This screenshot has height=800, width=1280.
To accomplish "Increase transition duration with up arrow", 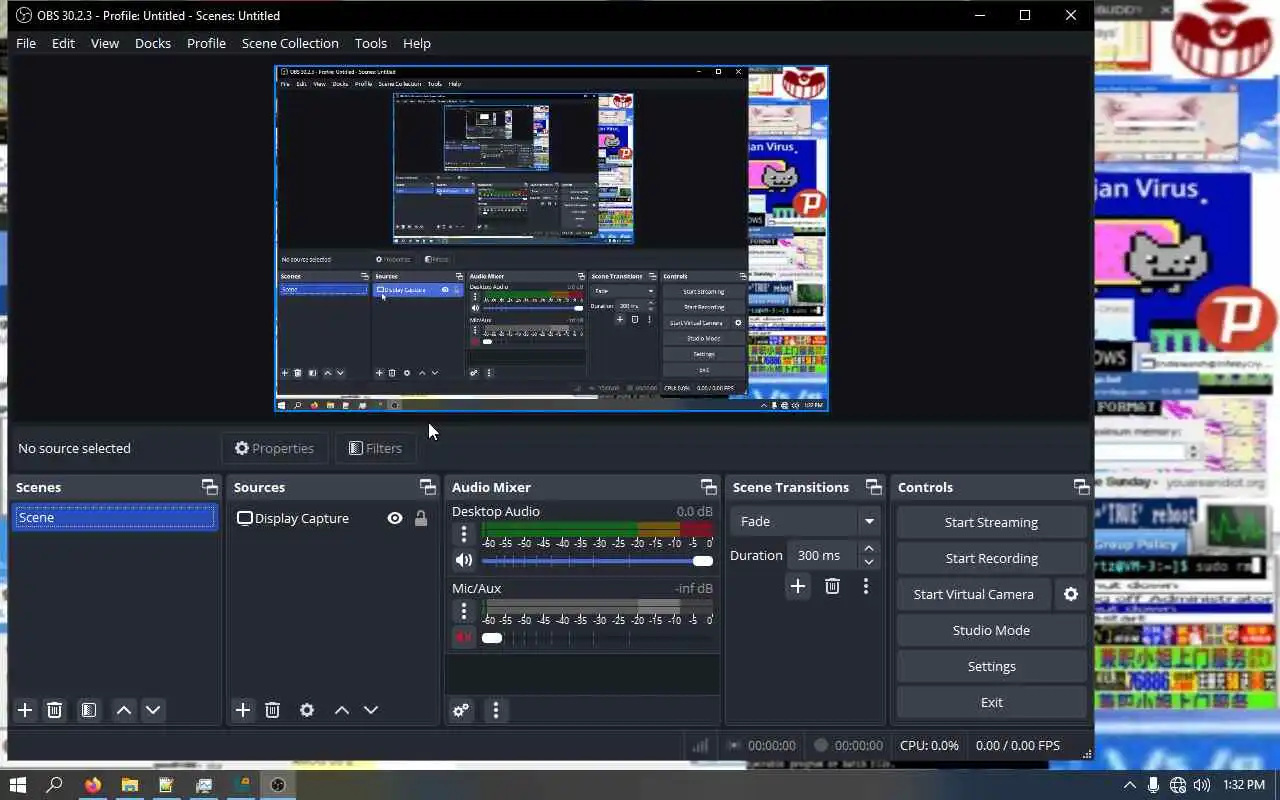I will 869,548.
